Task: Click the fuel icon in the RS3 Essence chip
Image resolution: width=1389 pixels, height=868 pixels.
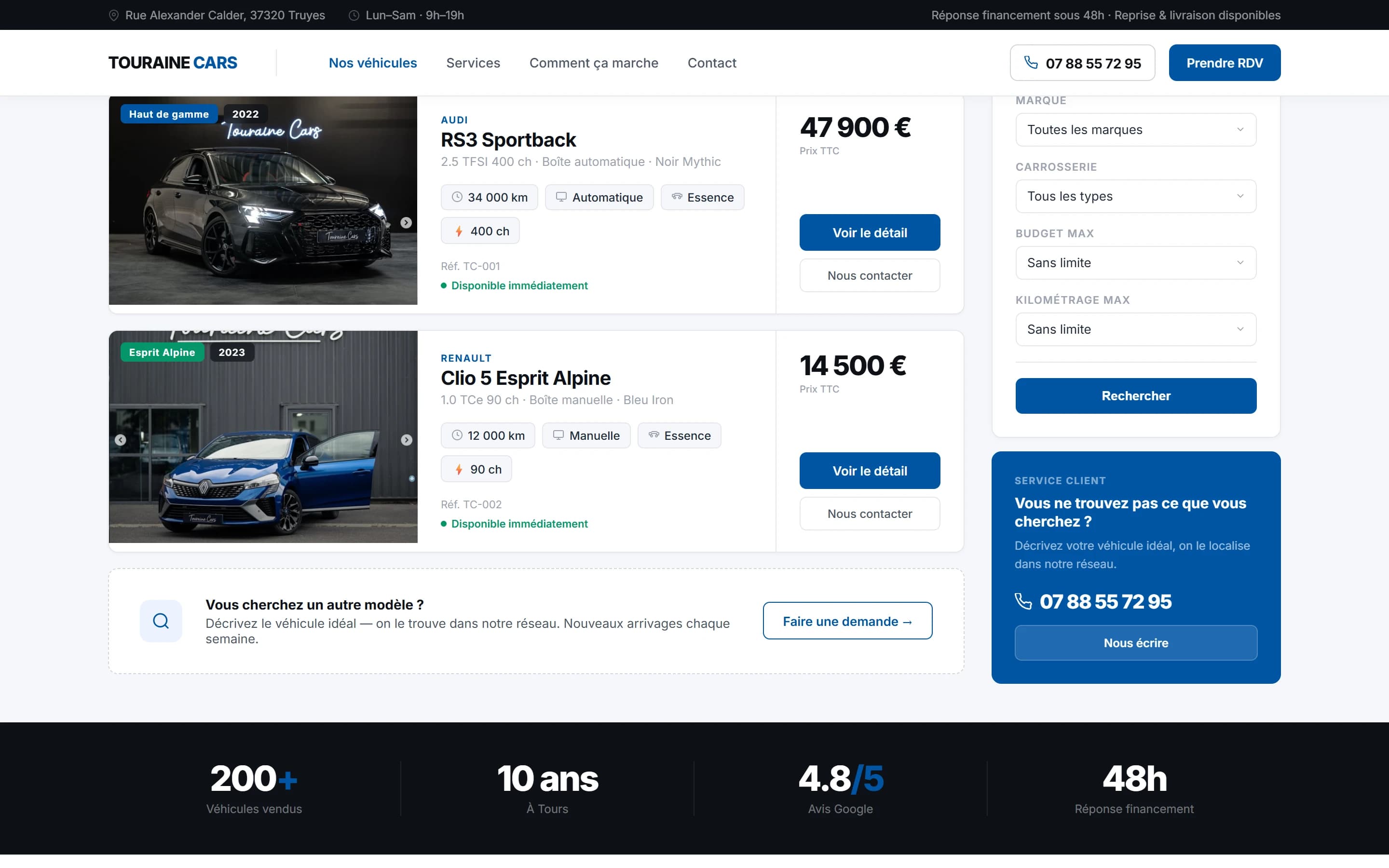Action: click(x=677, y=197)
